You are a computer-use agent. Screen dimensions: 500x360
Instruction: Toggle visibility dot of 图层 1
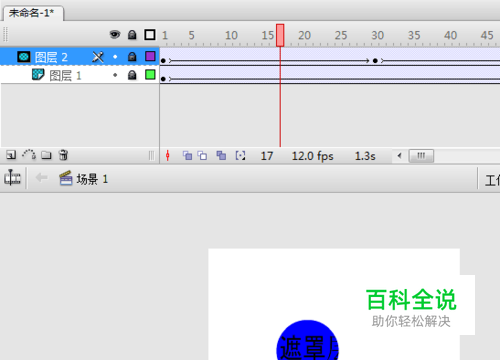click(x=115, y=75)
